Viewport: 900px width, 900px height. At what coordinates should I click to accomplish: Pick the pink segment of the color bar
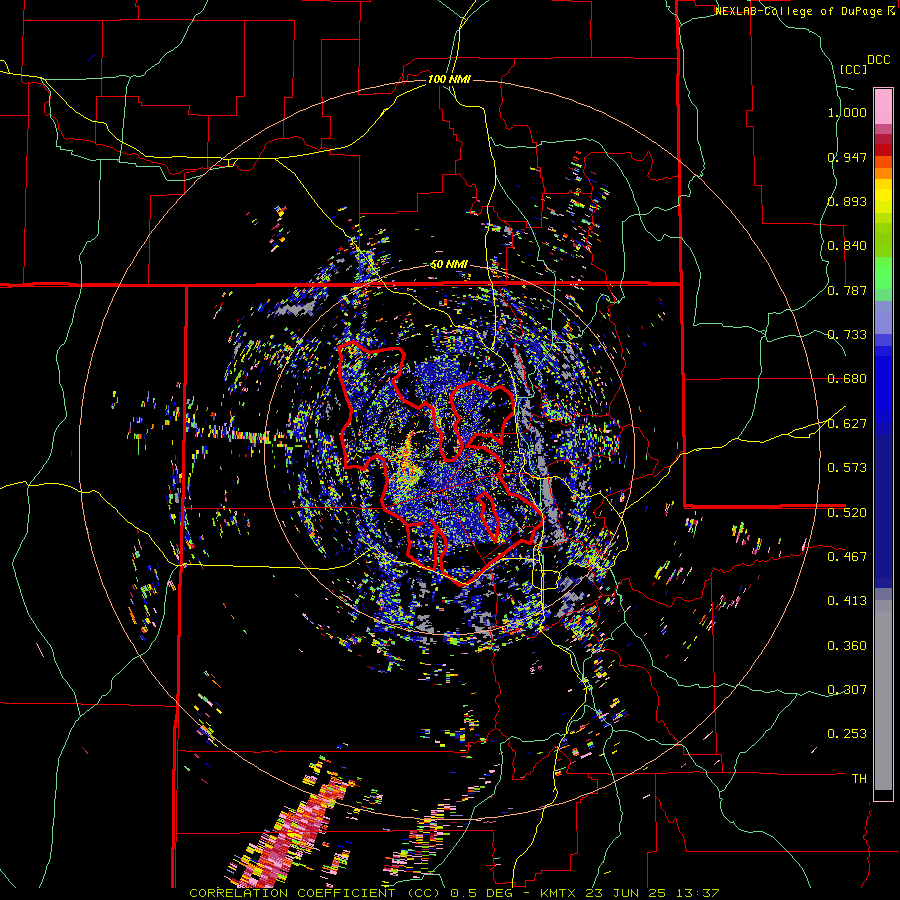click(x=883, y=106)
